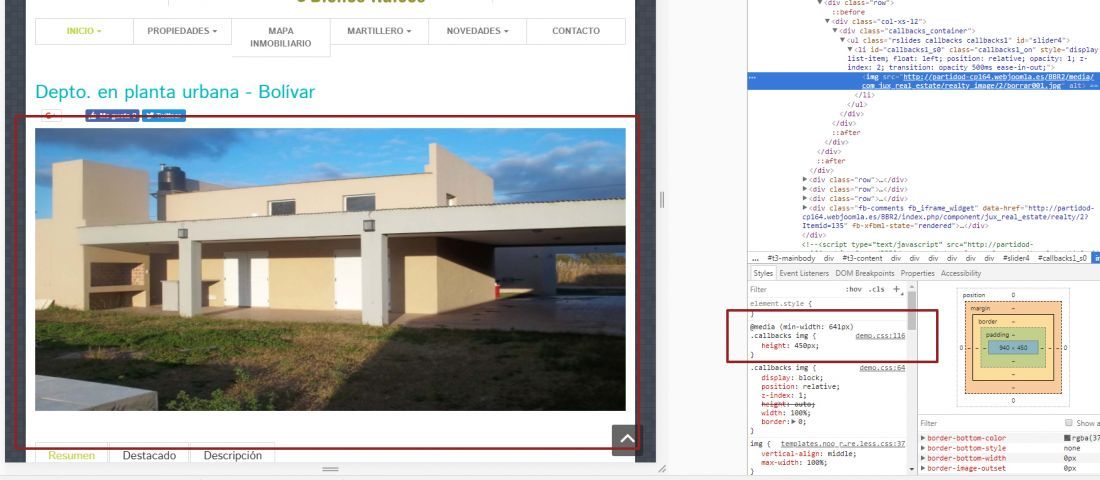
Task: Click the z-index: 1 declaration
Action: (784, 395)
